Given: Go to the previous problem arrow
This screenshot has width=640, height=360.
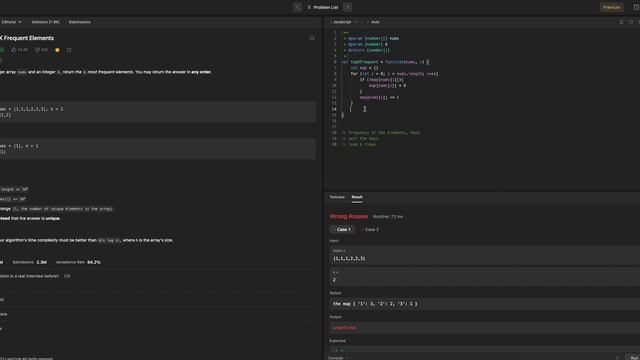Looking at the screenshot, I should [x=297, y=7].
